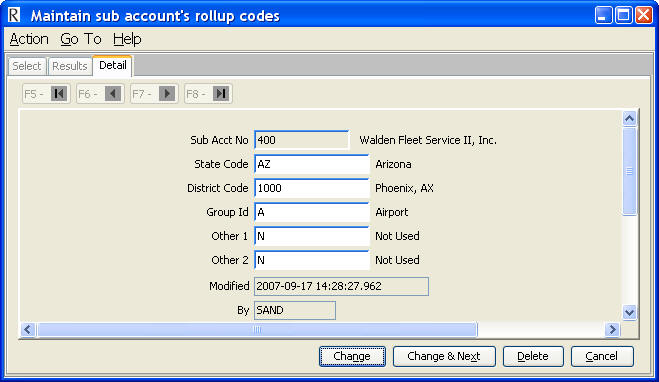
Task: Click vertical scrollbar up arrow
Action: pyautogui.click(x=629, y=119)
